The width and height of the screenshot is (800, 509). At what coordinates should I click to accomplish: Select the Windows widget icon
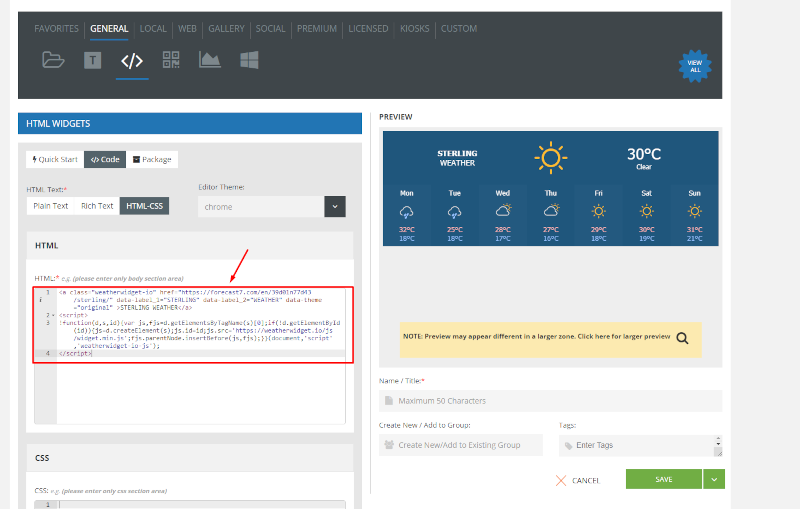249,60
